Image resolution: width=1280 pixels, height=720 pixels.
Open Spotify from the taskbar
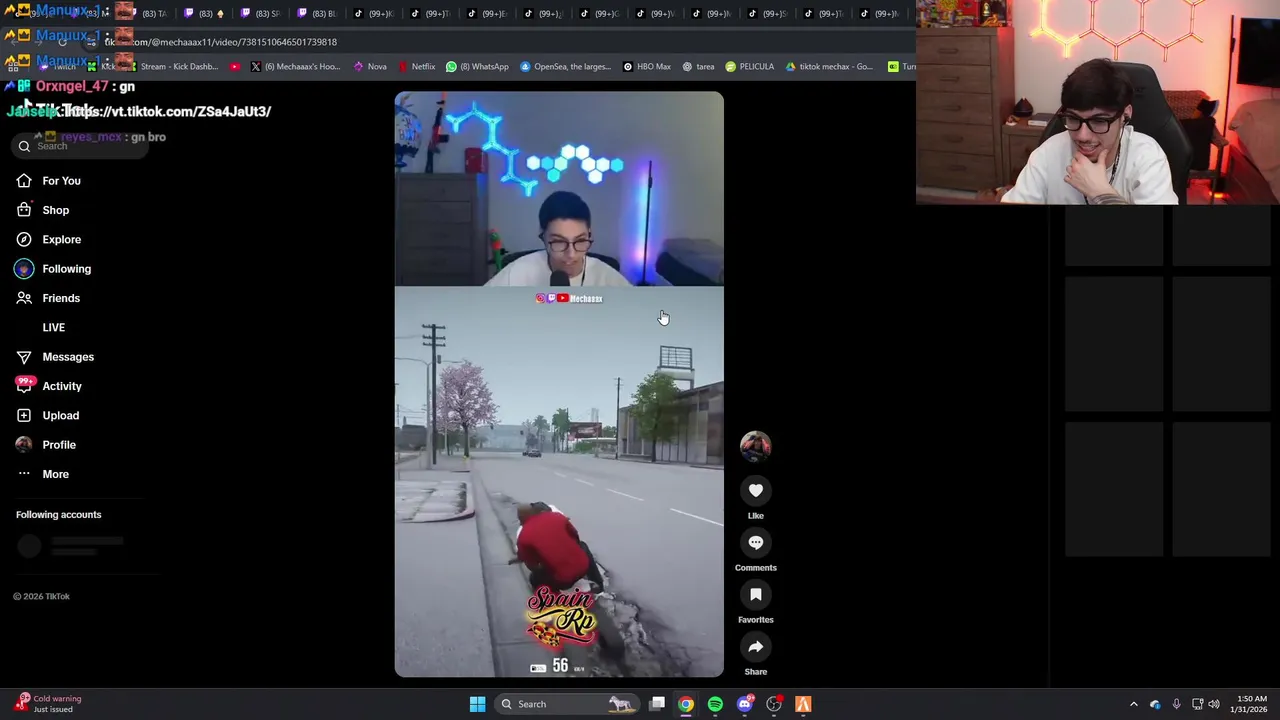coord(715,704)
